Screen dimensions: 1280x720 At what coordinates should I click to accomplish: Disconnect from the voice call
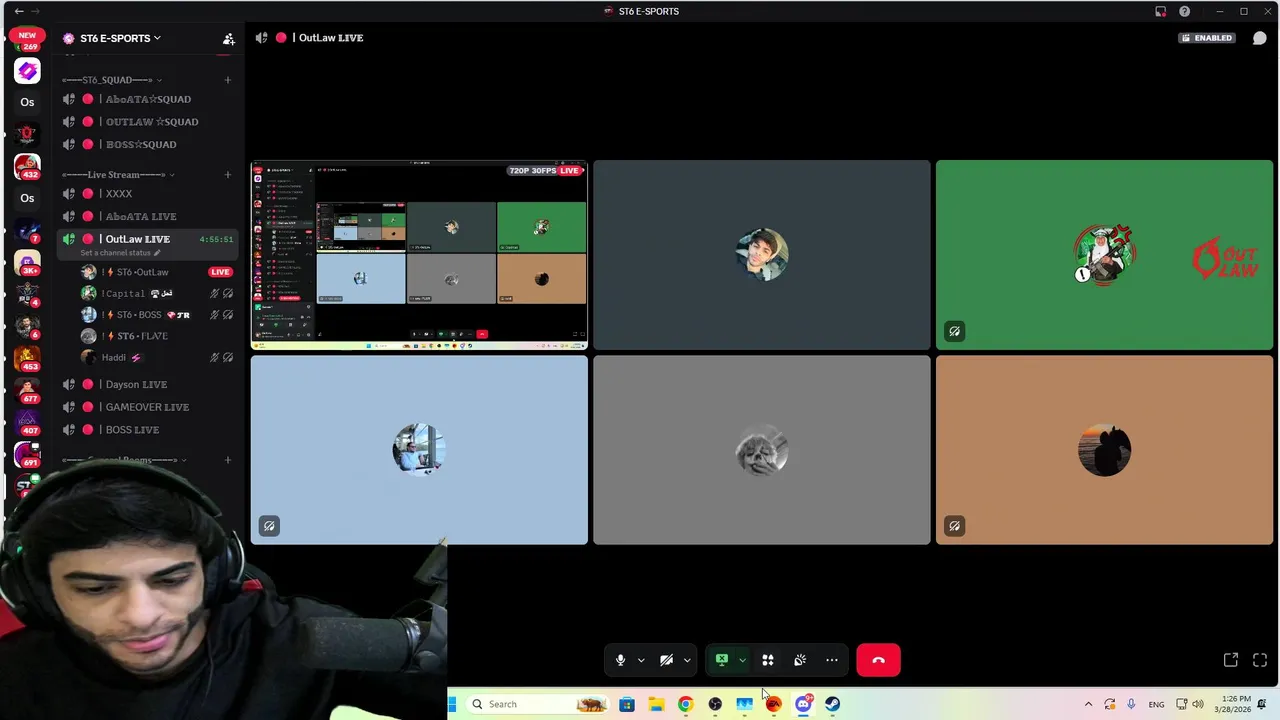(x=878, y=660)
